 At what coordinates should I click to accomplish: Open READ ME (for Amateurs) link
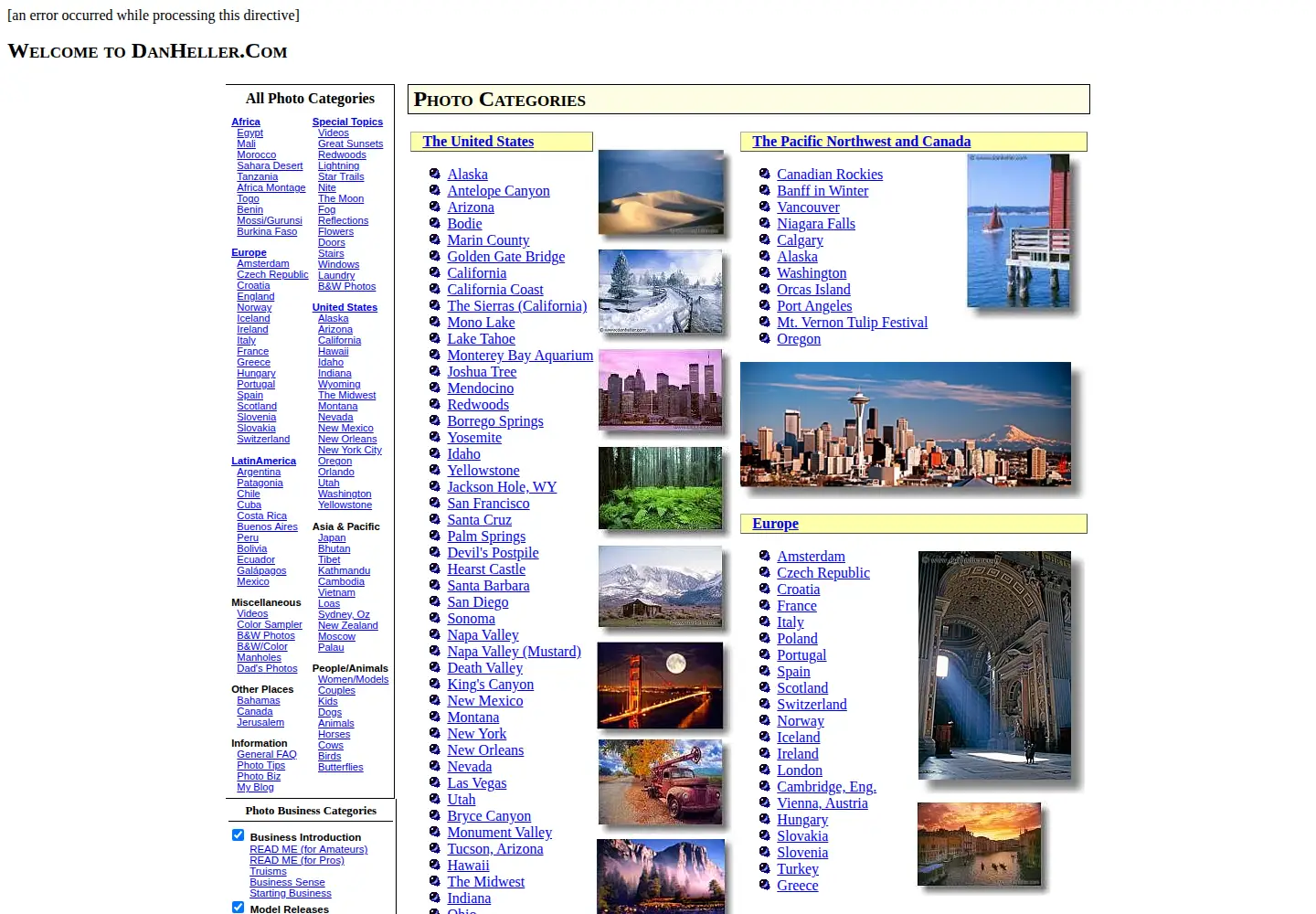pyautogui.click(x=308, y=849)
